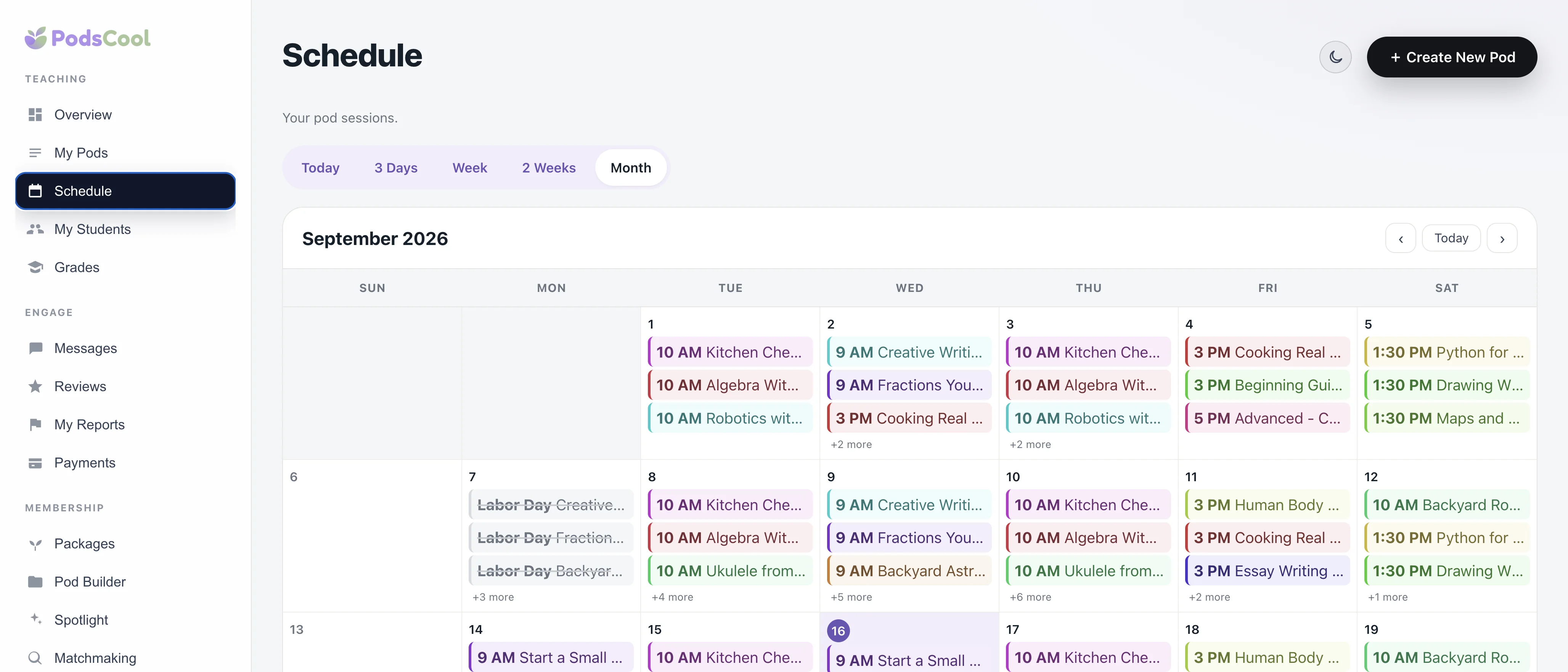1568x672 pixels.
Task: Open Overview via its grid icon
Action: [x=35, y=114]
